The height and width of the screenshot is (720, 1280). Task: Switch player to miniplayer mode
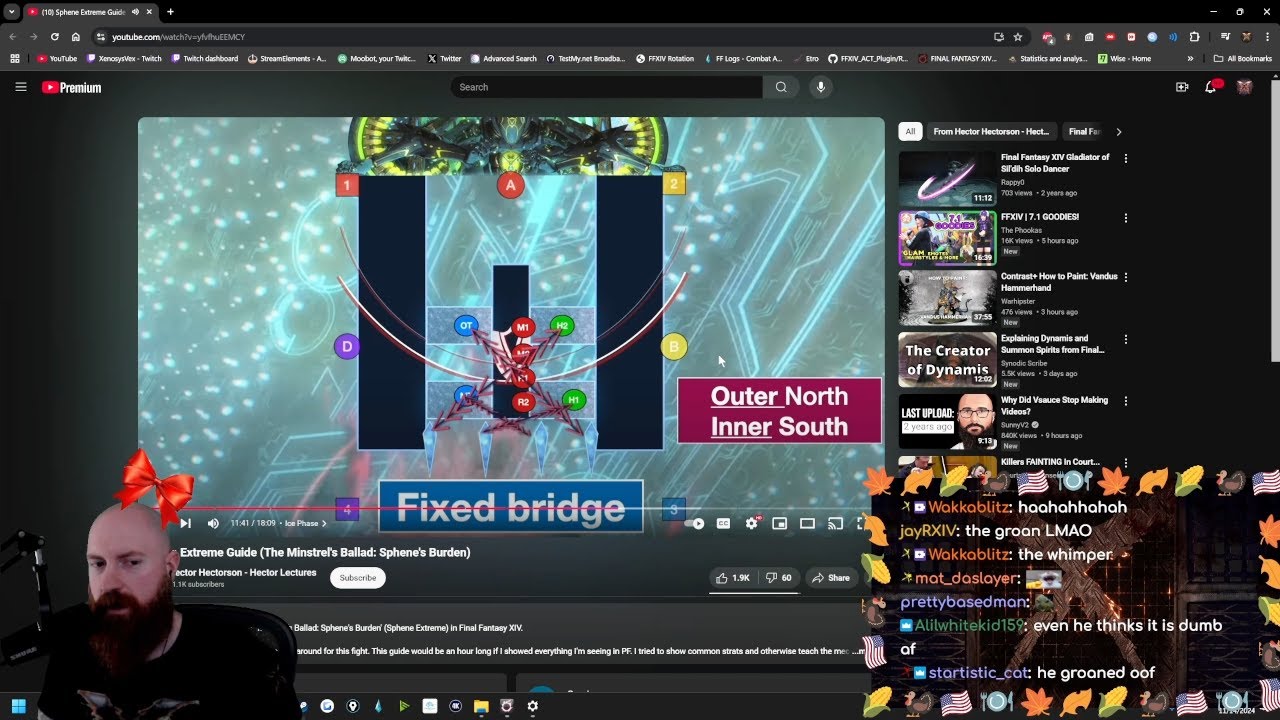pos(780,523)
